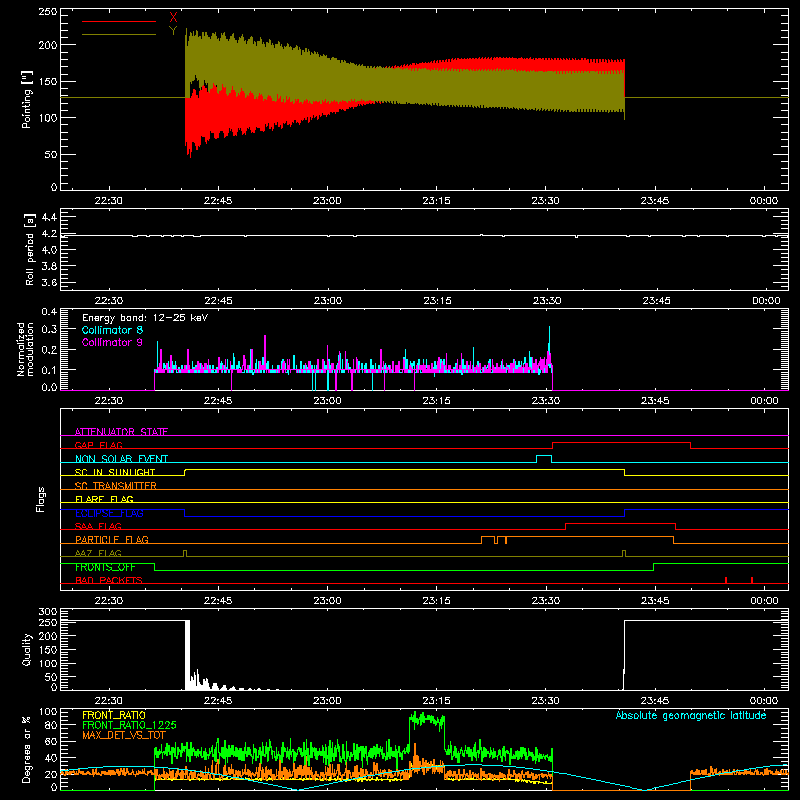Click the 'Absolute geomagnetic latitude' label
Viewport: 800px width, 800px height.
click(x=691, y=715)
